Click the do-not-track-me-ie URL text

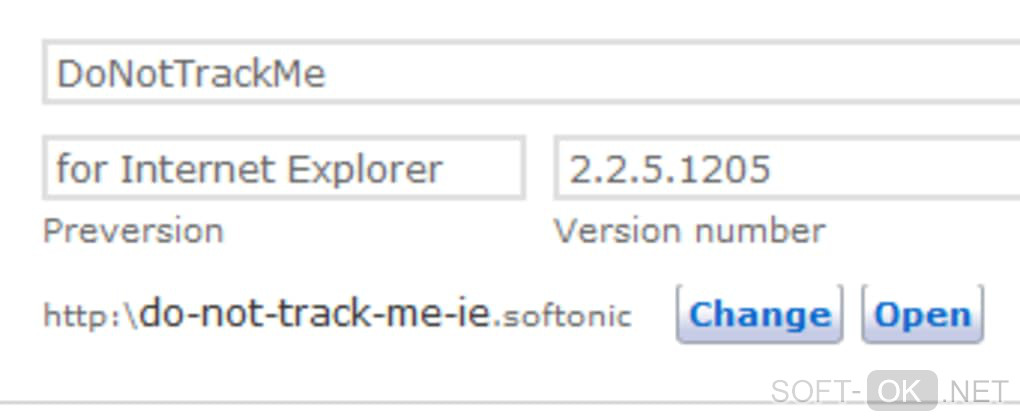(x=316, y=314)
